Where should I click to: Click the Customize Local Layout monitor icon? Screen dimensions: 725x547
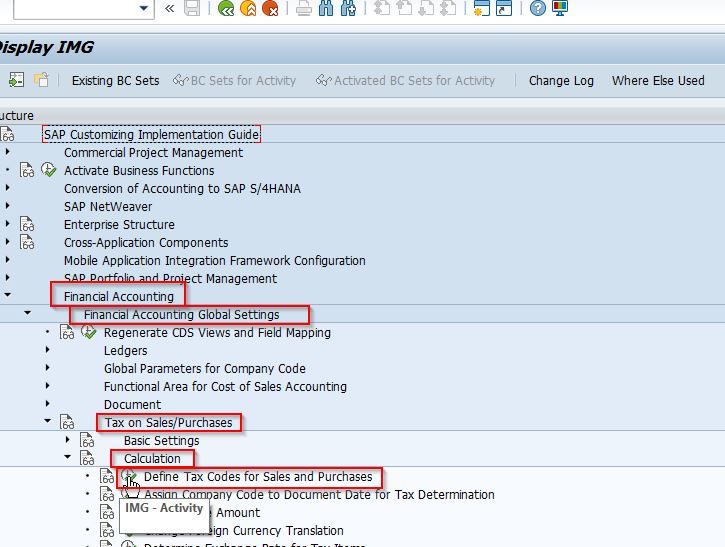pyautogui.click(x=559, y=8)
